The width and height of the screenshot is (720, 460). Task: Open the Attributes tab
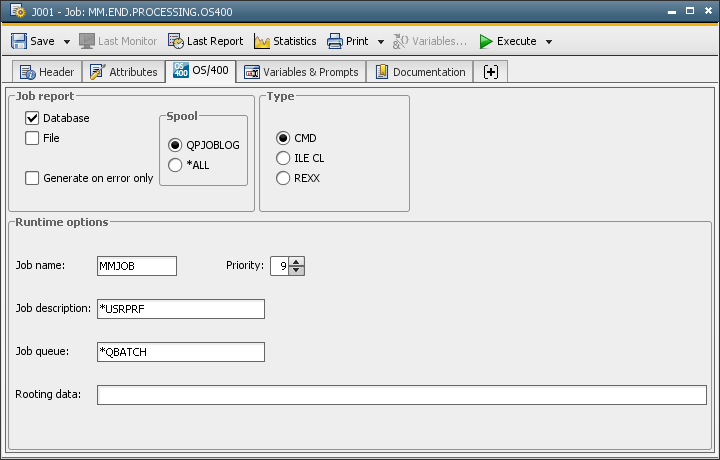coord(124,72)
